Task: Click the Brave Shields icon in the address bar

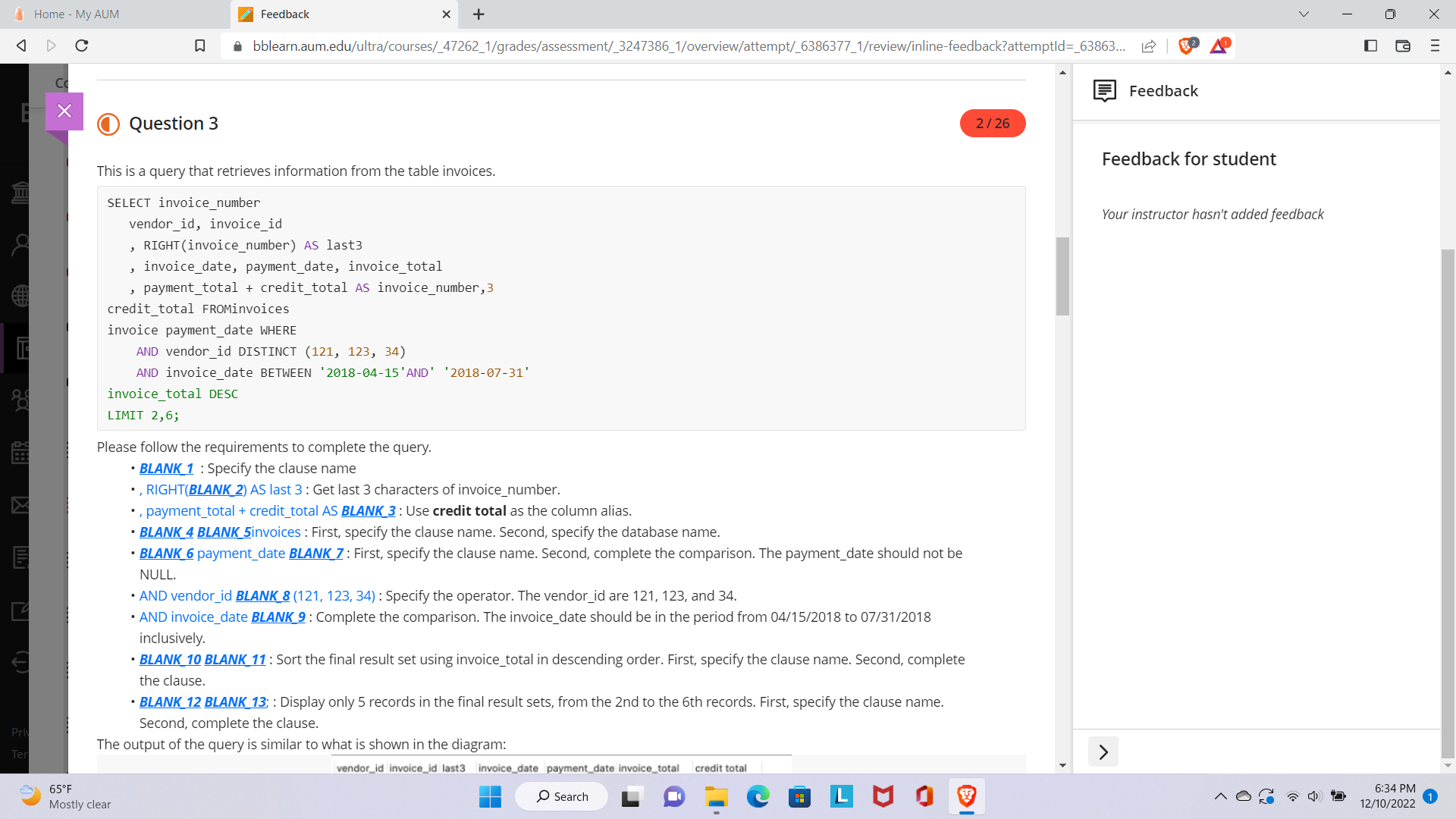Action: pyautogui.click(x=1185, y=45)
